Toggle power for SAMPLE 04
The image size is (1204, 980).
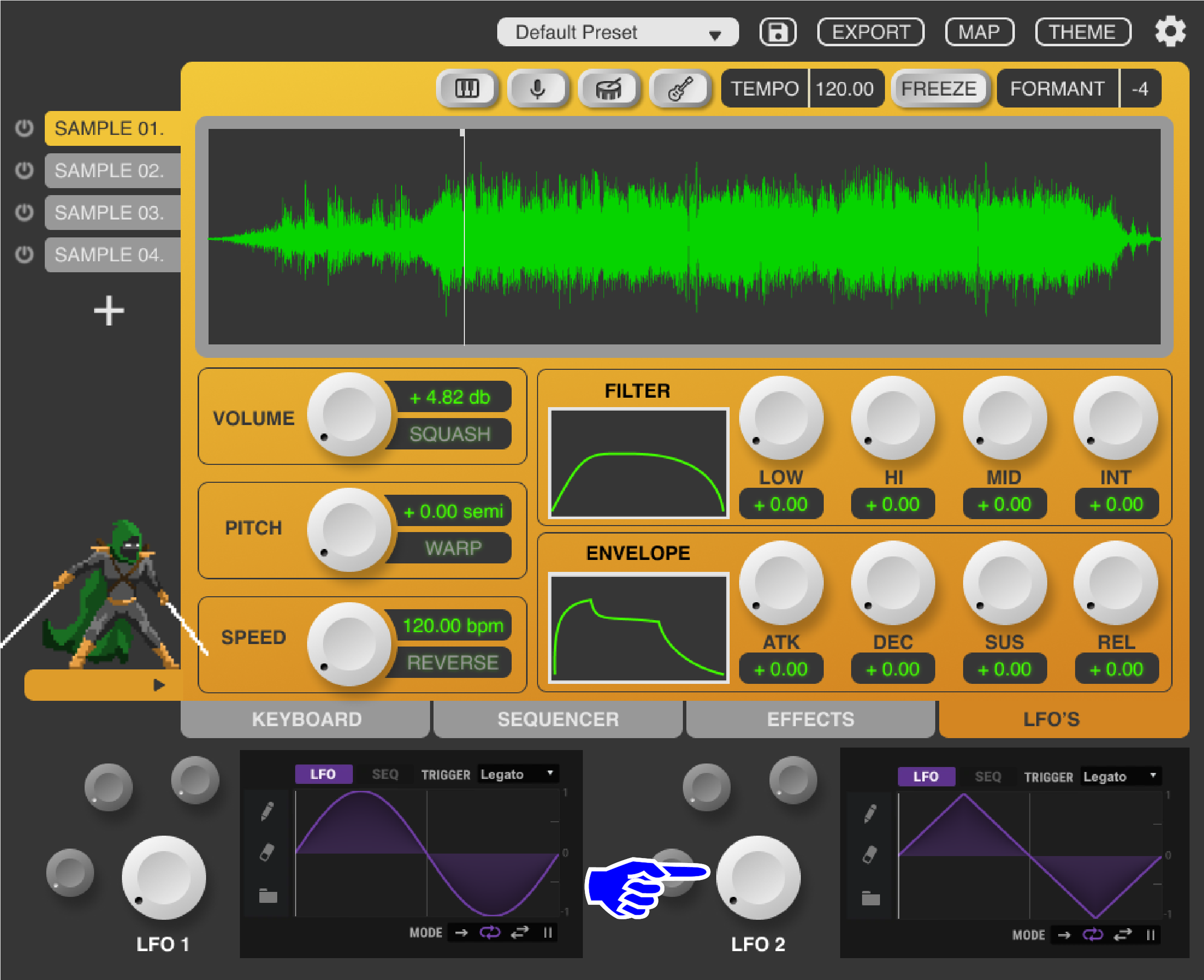click(x=24, y=255)
